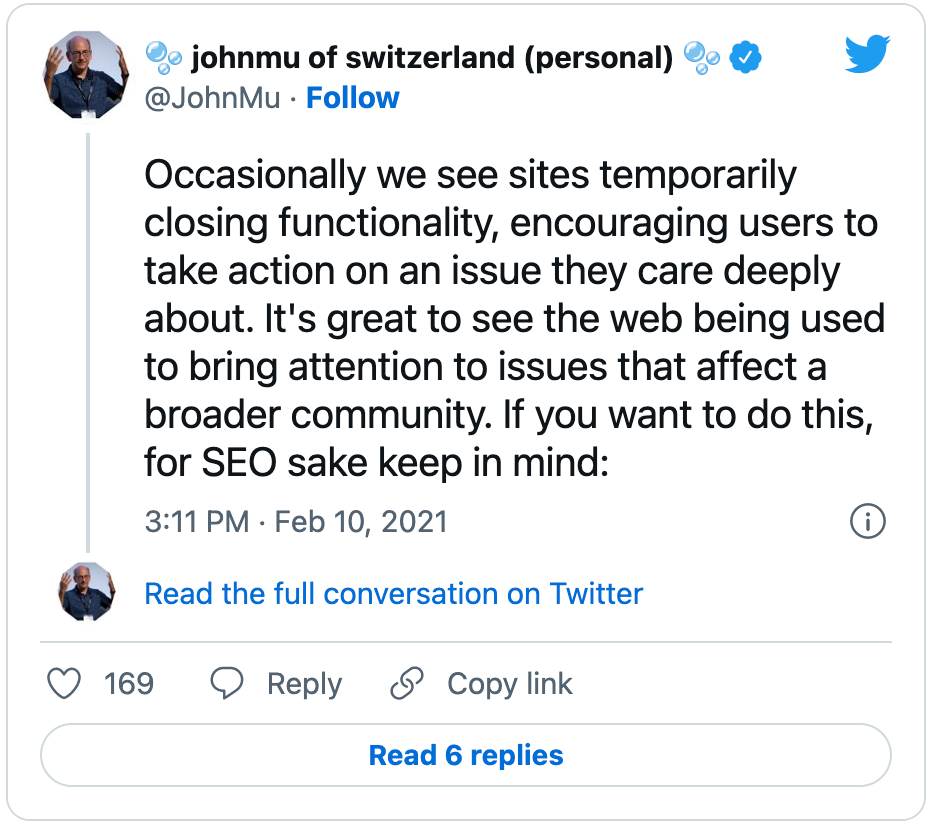Click JohnMu's large profile photo
Image resolution: width=932 pixels, height=826 pixels.
pyautogui.click(x=86, y=75)
